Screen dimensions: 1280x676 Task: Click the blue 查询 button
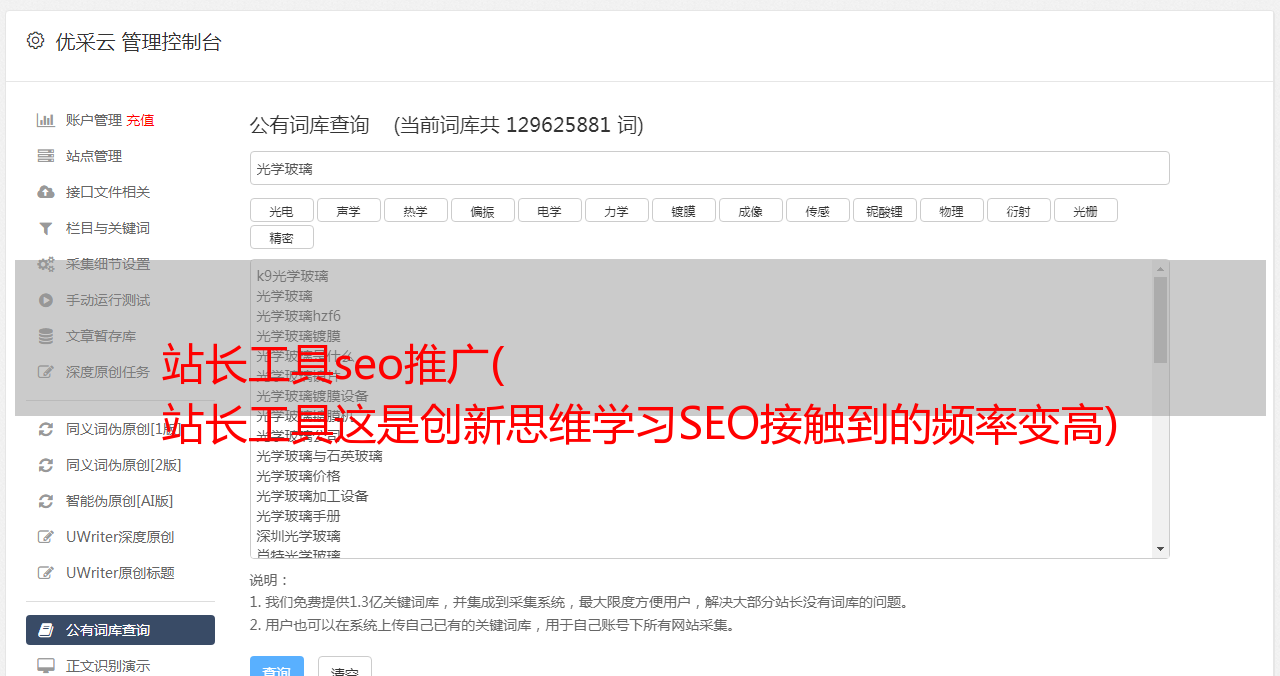click(x=276, y=668)
